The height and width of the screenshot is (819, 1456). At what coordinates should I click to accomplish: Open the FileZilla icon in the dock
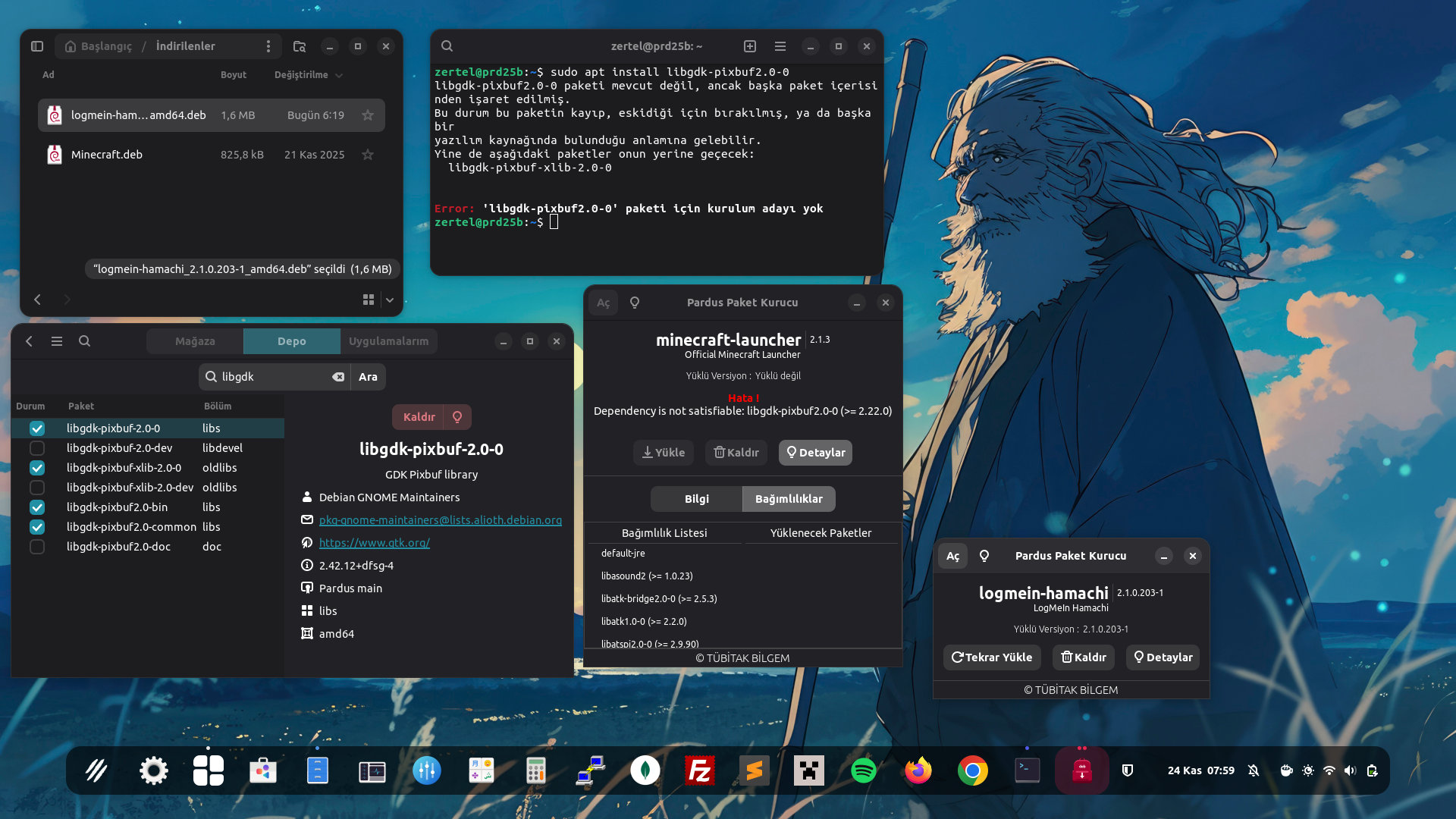[699, 771]
